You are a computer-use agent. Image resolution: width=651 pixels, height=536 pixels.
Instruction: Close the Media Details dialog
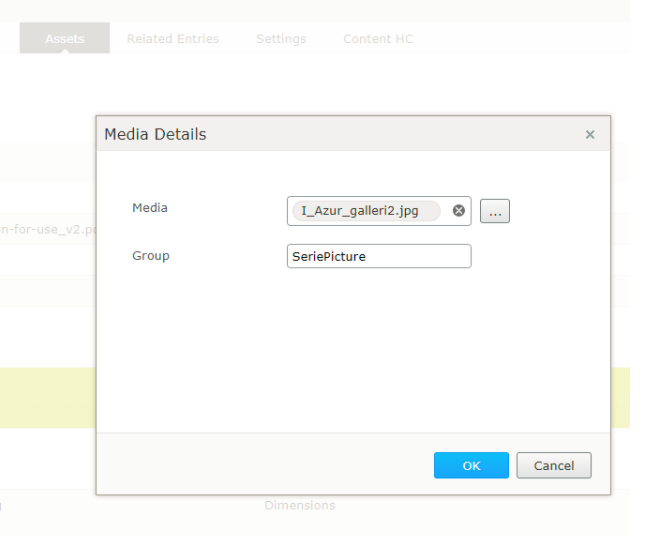pyautogui.click(x=590, y=135)
